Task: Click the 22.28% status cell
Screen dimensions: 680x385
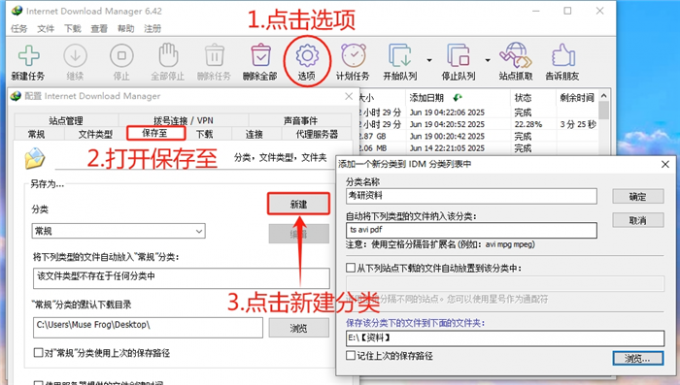Action: click(x=528, y=124)
